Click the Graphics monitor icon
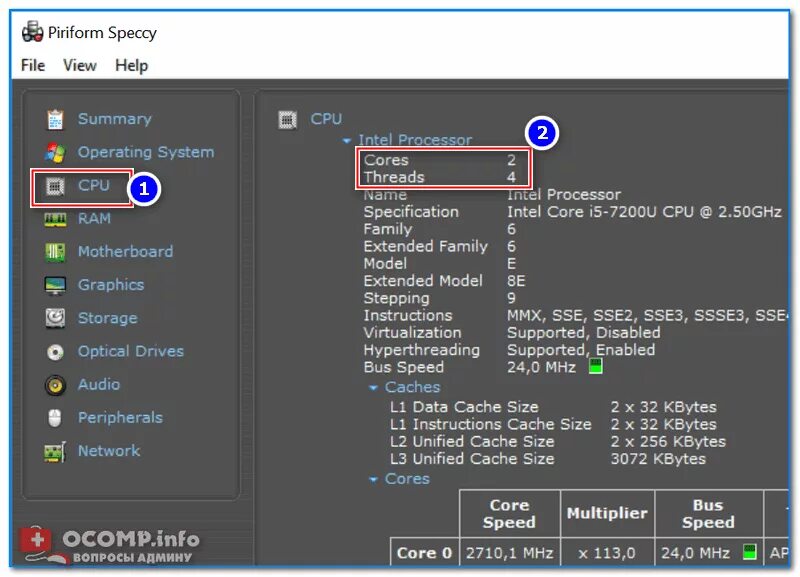 [55, 285]
